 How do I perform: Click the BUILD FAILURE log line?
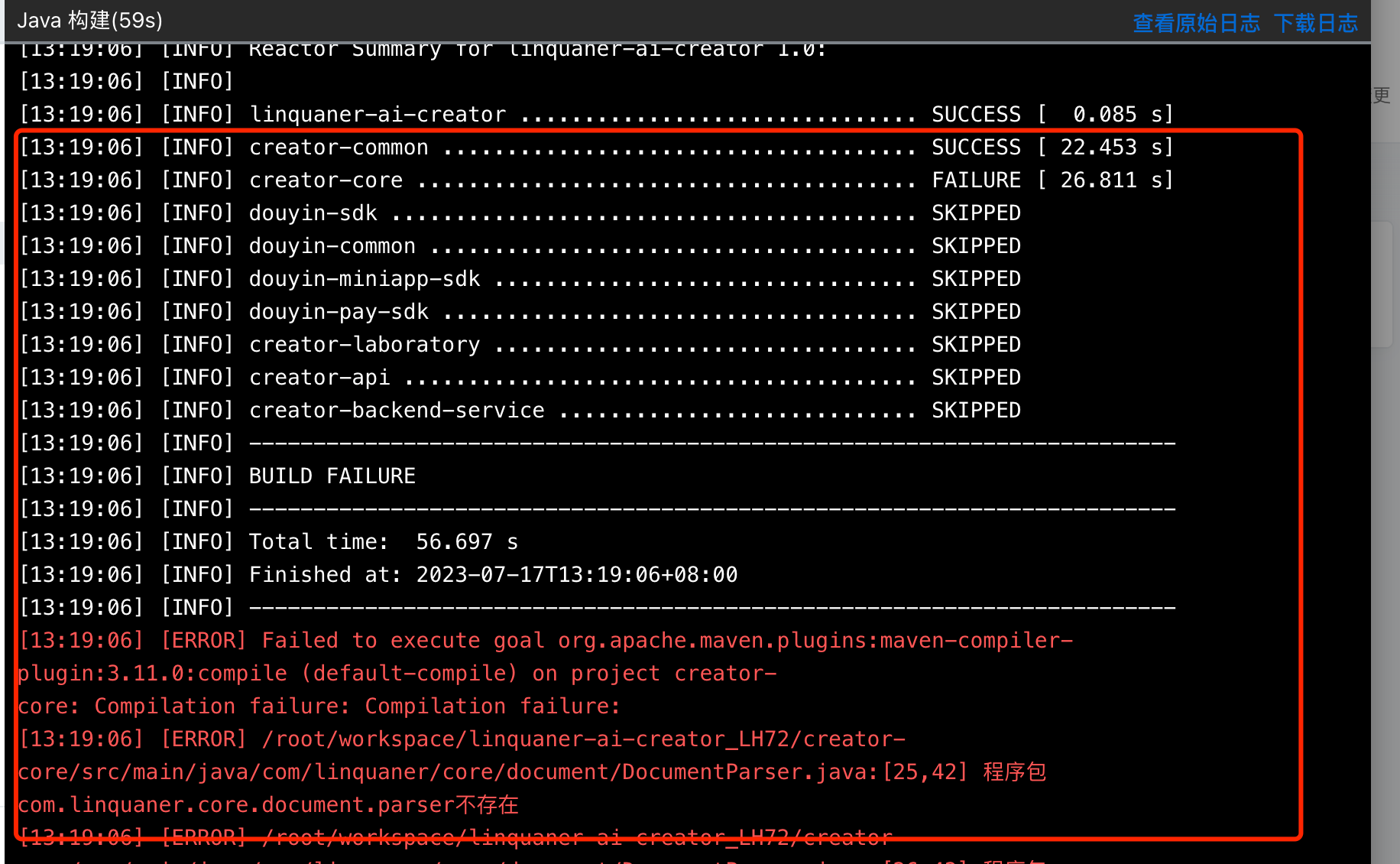point(217,476)
